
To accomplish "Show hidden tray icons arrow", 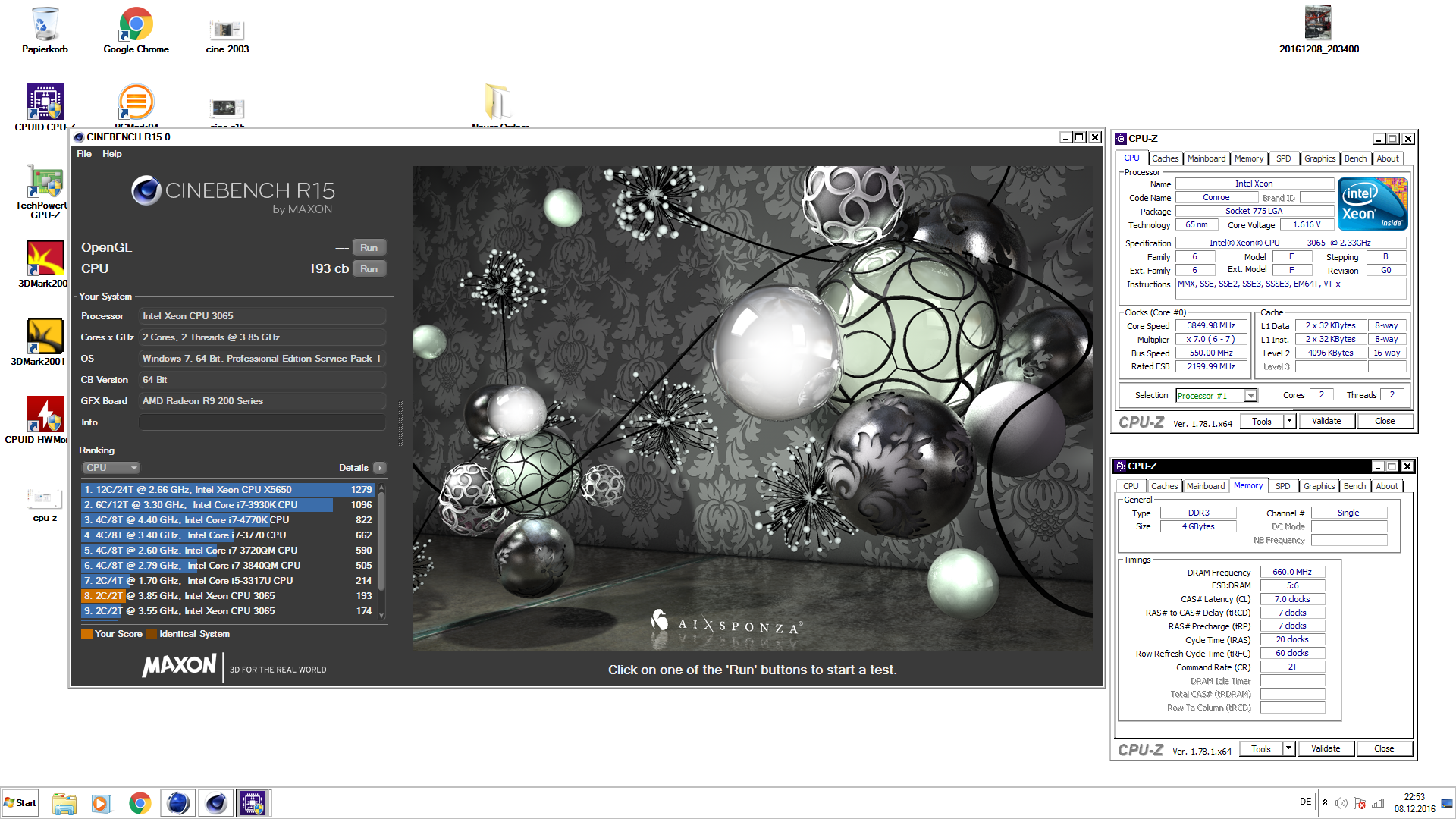I will pyautogui.click(x=1325, y=802).
